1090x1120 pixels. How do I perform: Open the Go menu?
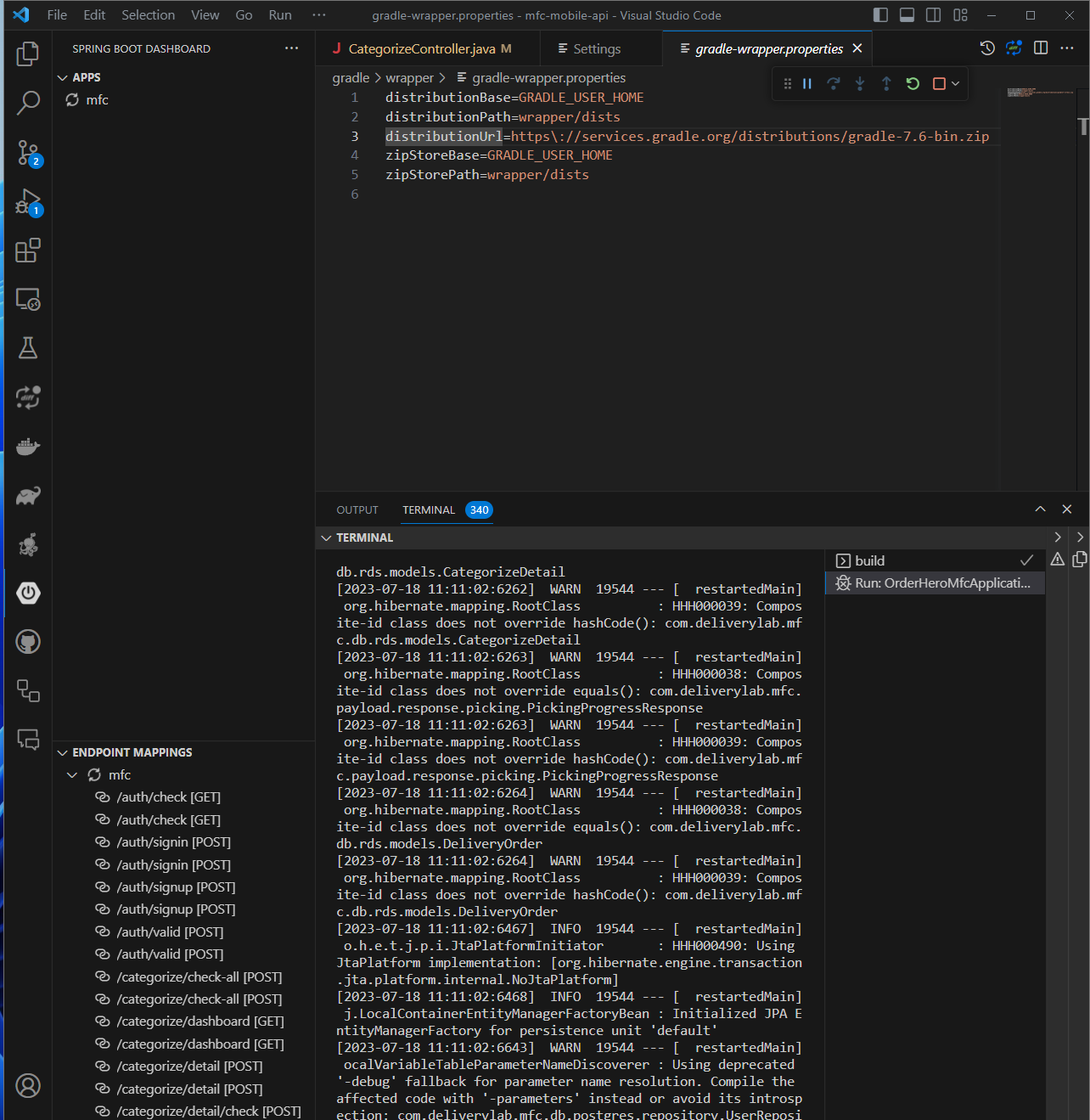click(244, 15)
